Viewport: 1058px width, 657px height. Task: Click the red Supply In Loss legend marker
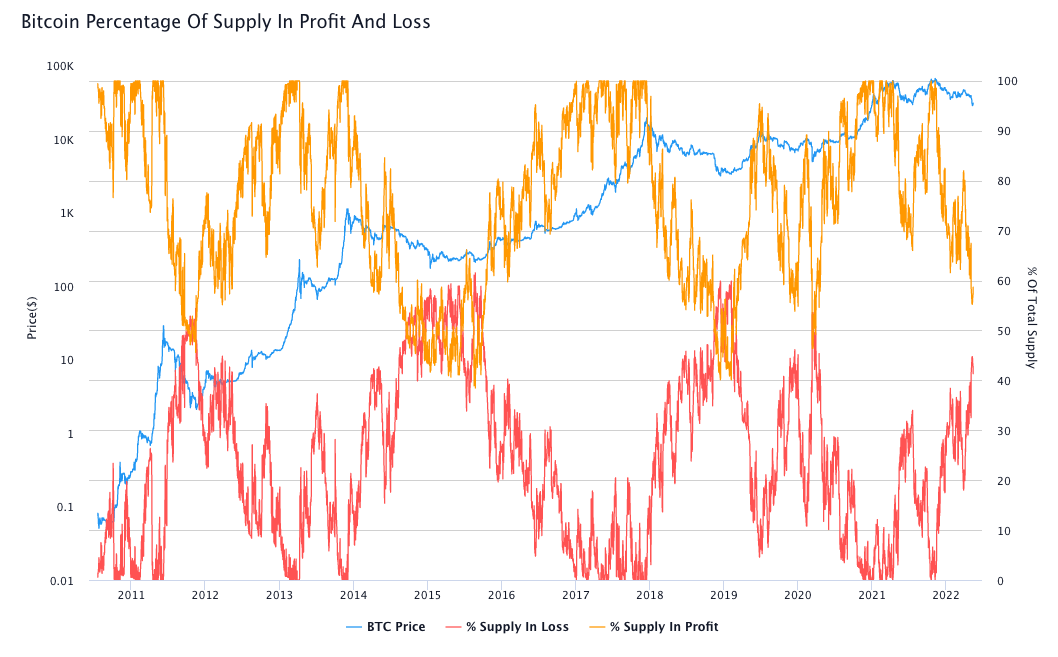click(453, 627)
